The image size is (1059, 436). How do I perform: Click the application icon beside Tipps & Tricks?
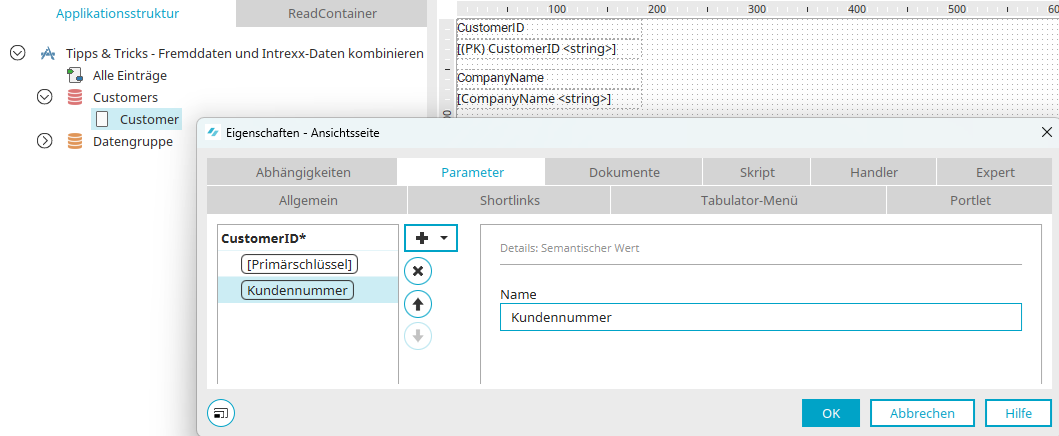point(47,53)
